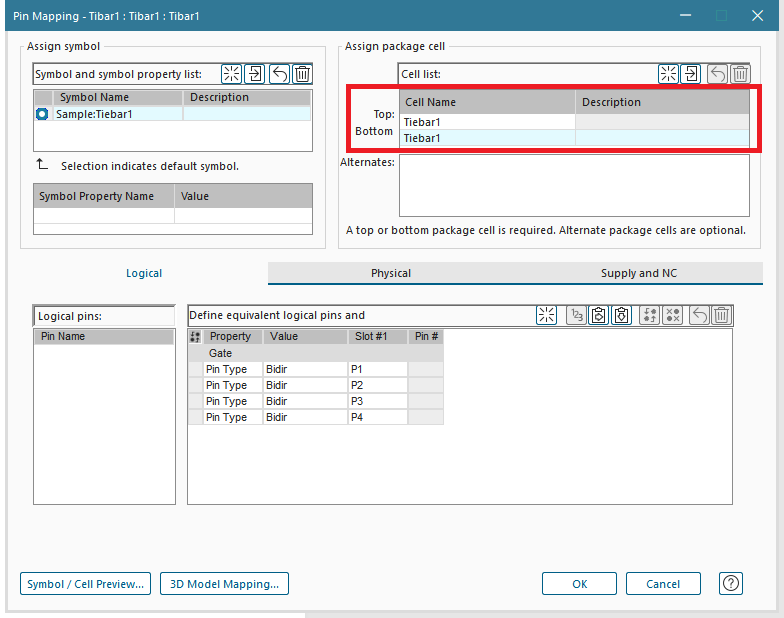Click New gate icon in logical pins toolbar
The image size is (784, 618).
point(546,315)
